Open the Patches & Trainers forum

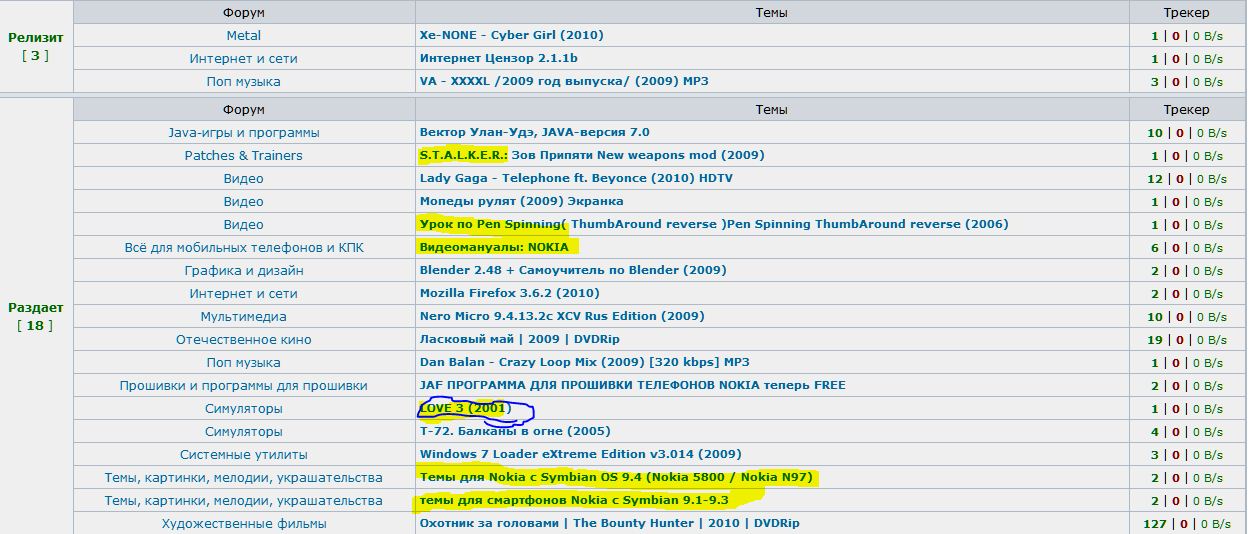coord(243,155)
